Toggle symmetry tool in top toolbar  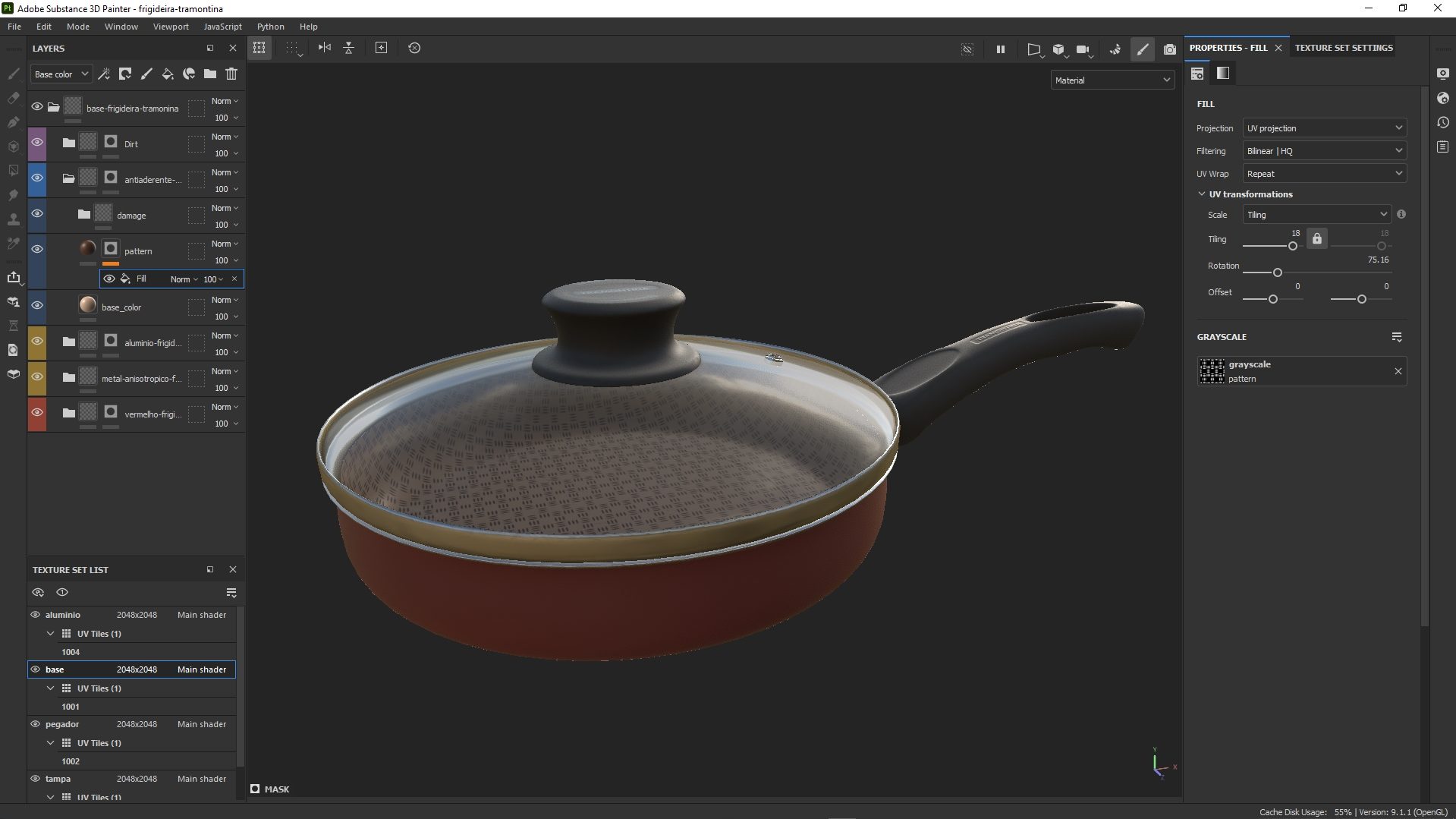[325, 48]
